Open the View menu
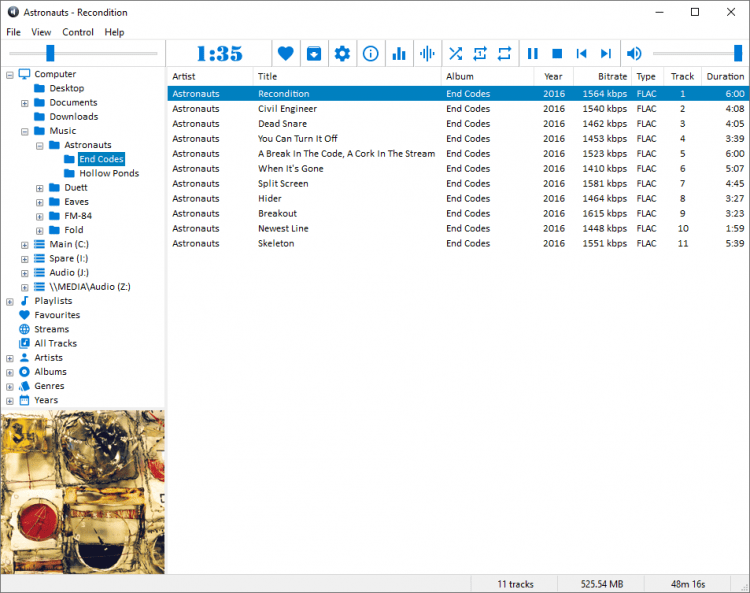Image resolution: width=750 pixels, height=593 pixels. [x=41, y=32]
